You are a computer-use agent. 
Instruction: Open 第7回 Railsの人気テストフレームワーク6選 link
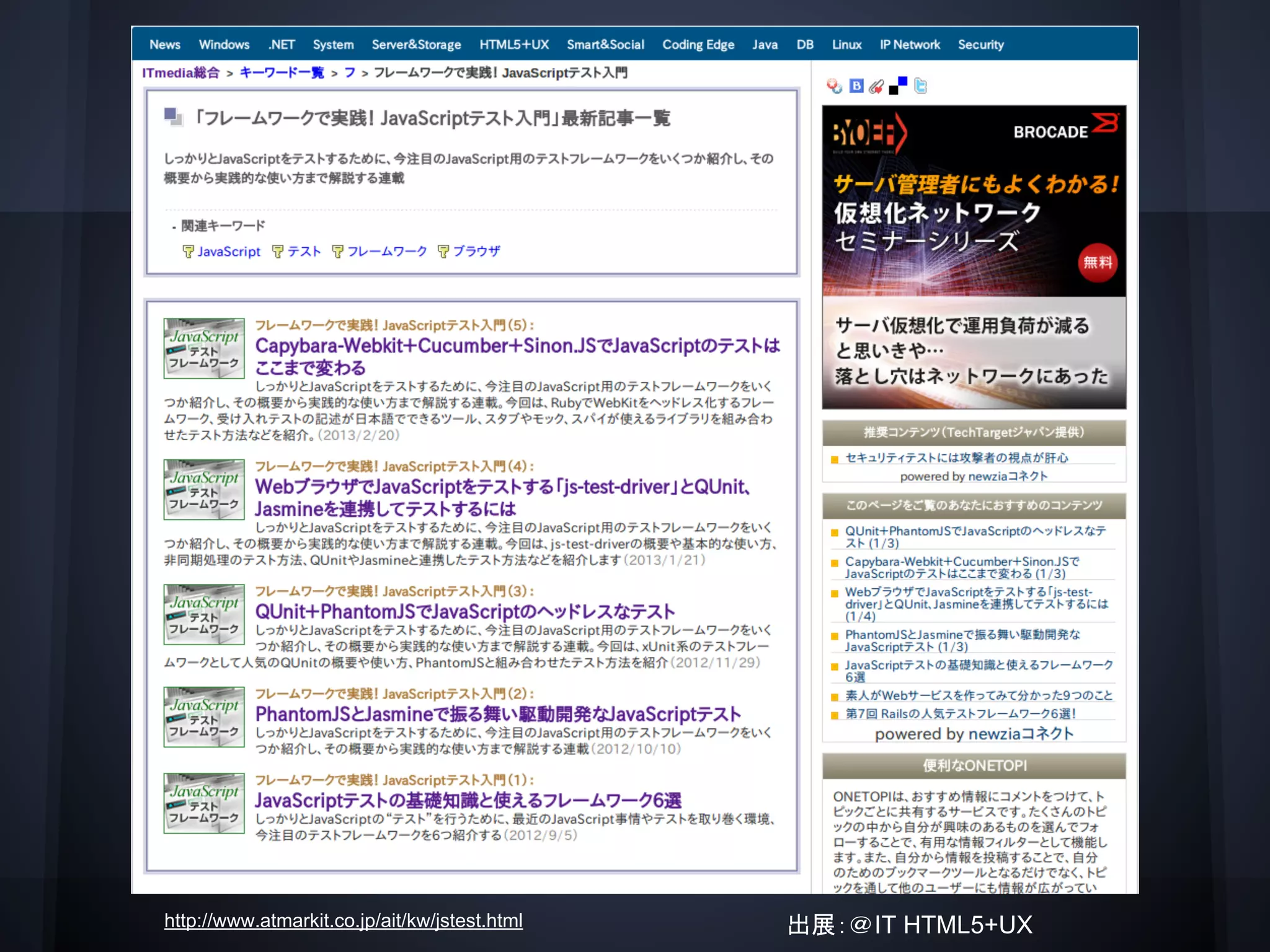tap(961, 713)
